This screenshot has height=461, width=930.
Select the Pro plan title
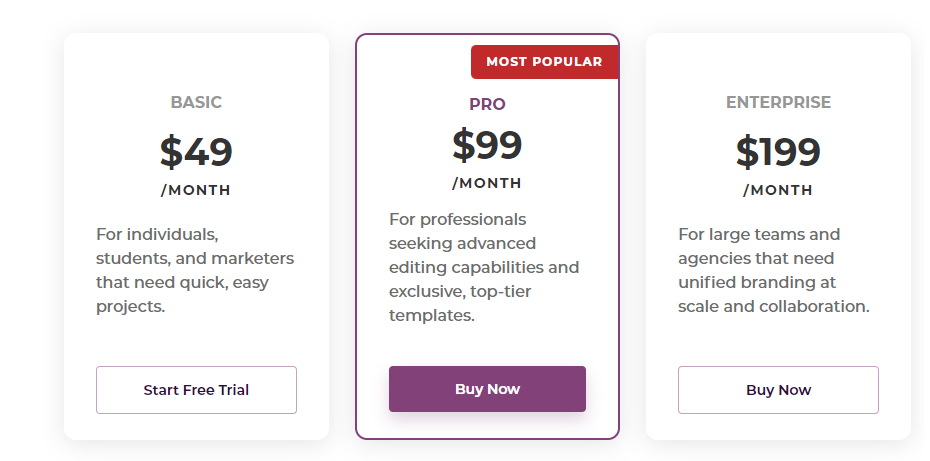[487, 104]
